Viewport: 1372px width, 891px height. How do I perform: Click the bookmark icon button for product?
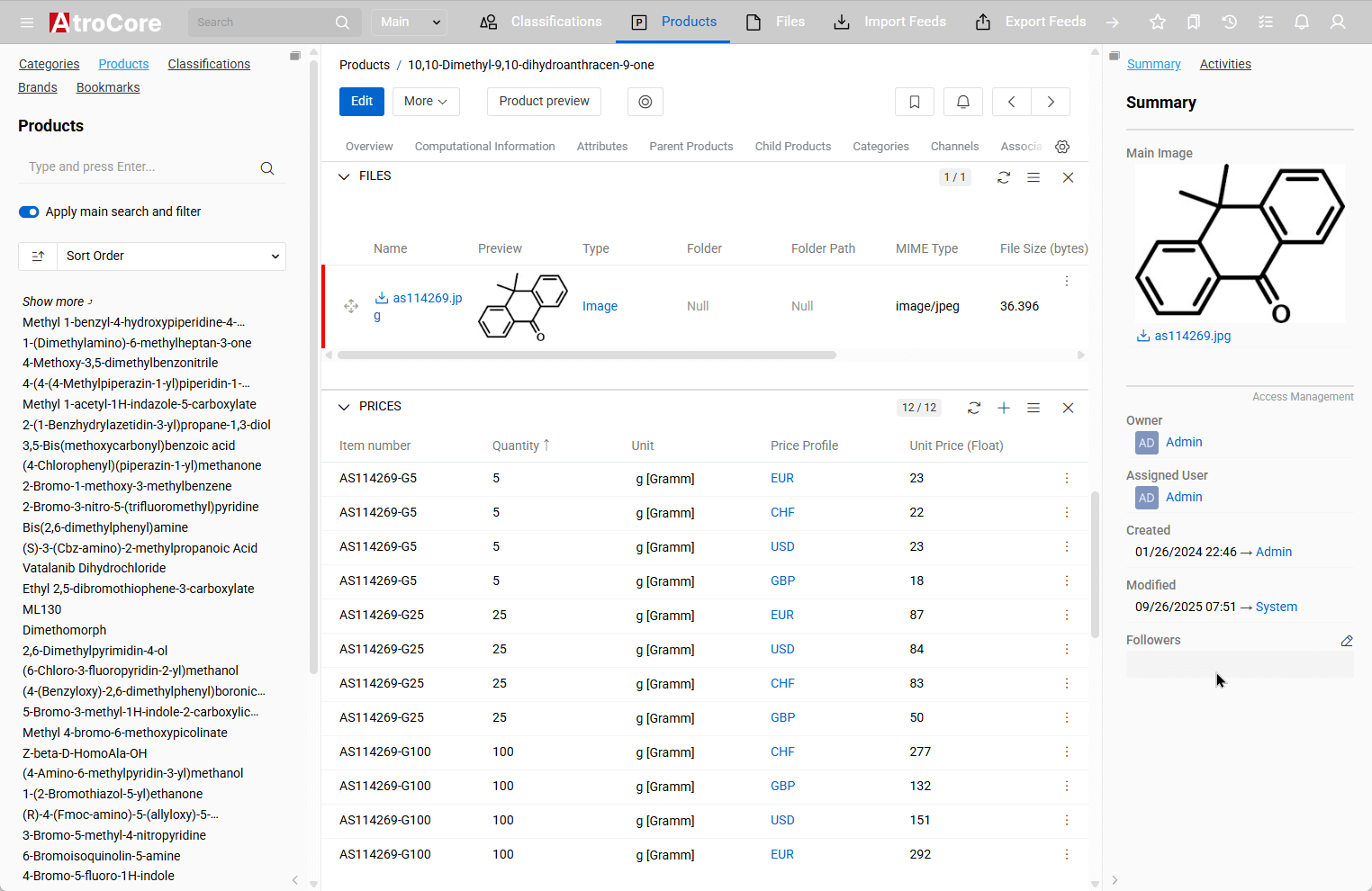point(914,102)
